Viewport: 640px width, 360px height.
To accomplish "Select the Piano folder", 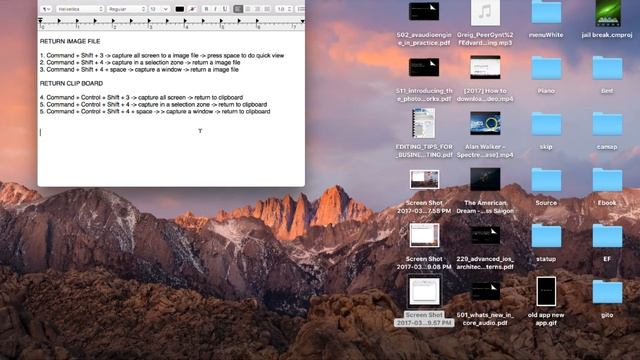I will (546, 76).
